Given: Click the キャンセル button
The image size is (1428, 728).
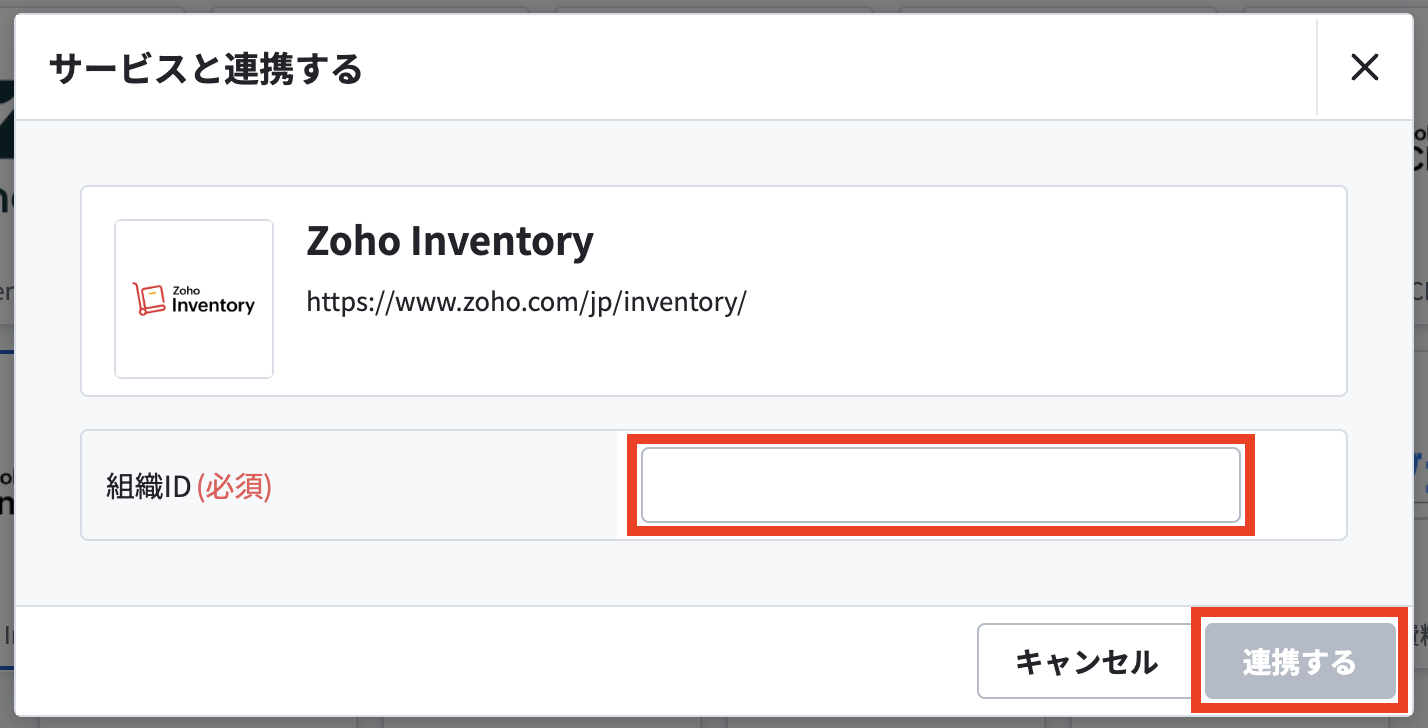Looking at the screenshot, I should click(x=1086, y=661).
